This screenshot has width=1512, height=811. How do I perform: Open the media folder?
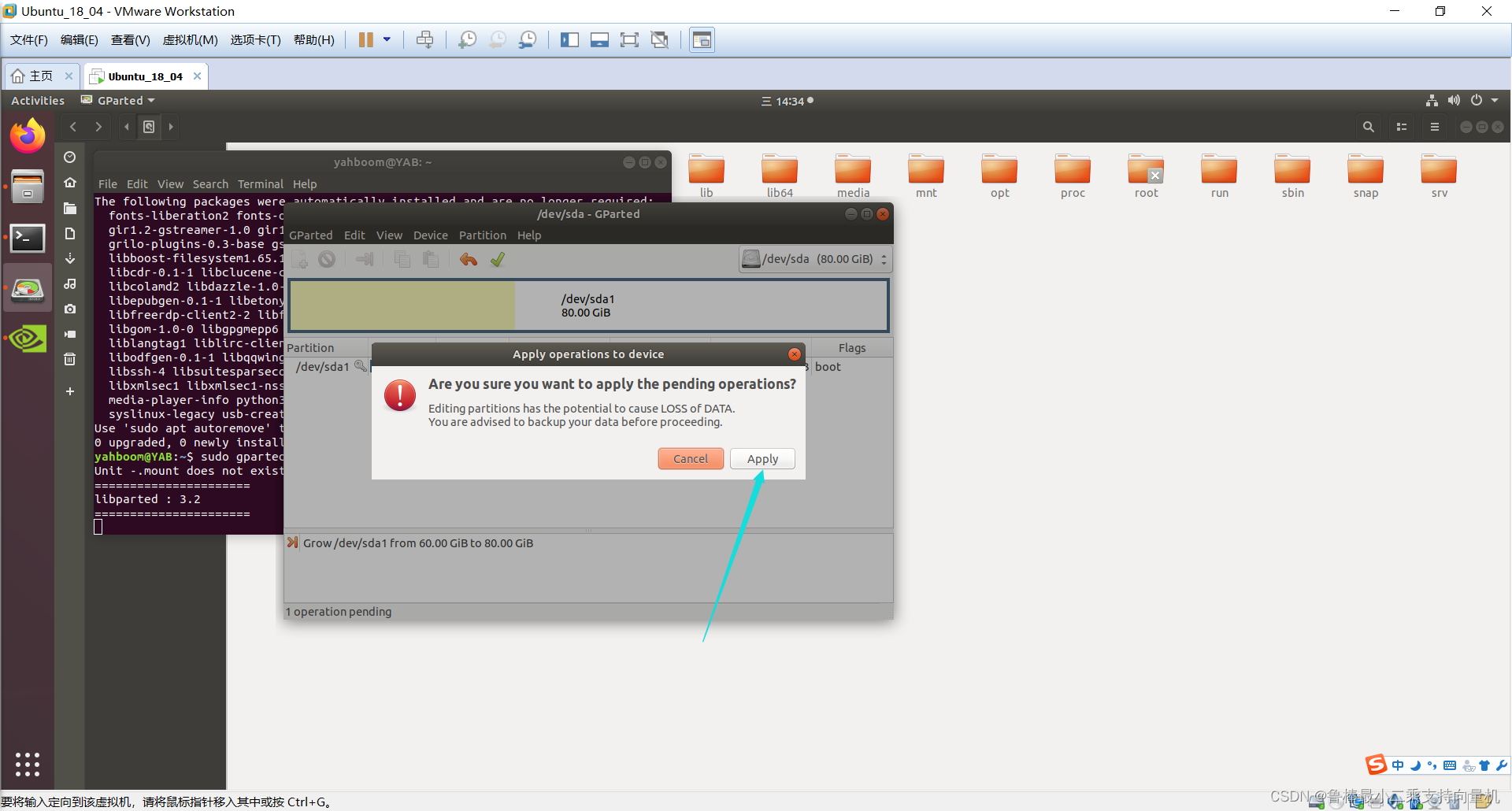pyautogui.click(x=853, y=176)
